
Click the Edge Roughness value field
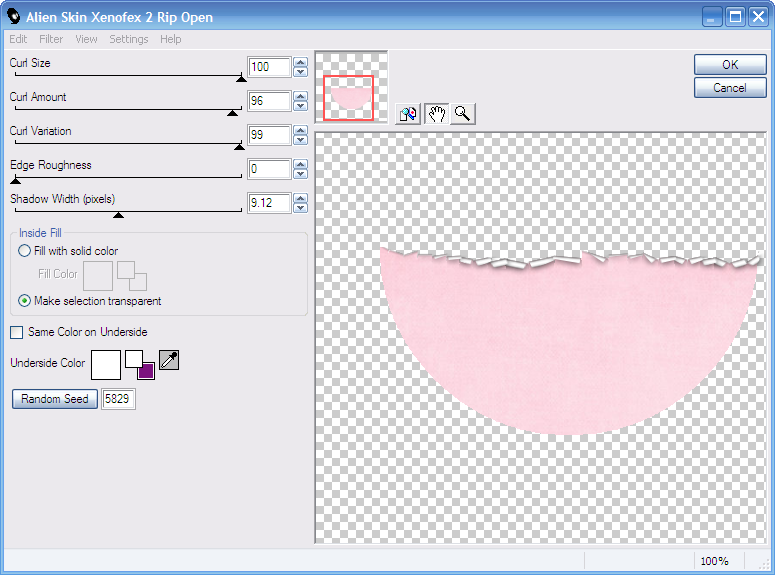click(269, 169)
